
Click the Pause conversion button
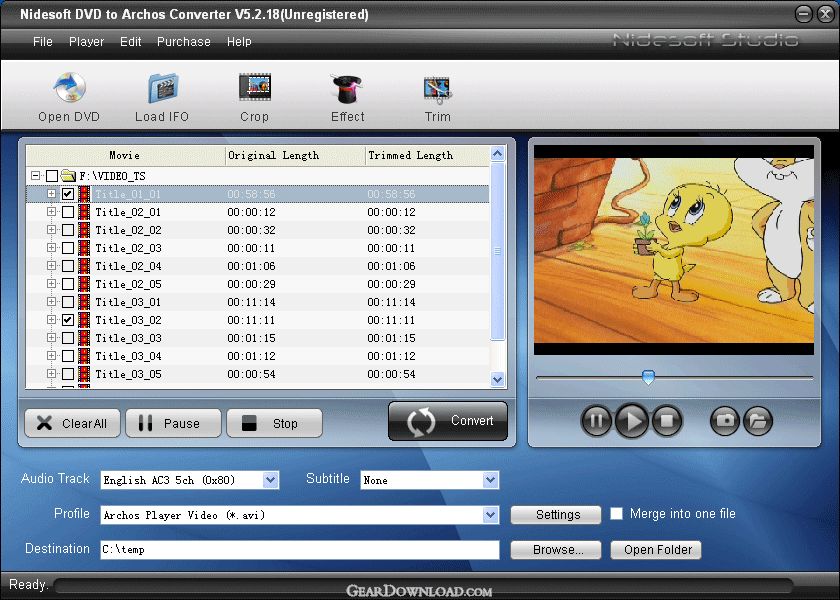click(x=173, y=423)
